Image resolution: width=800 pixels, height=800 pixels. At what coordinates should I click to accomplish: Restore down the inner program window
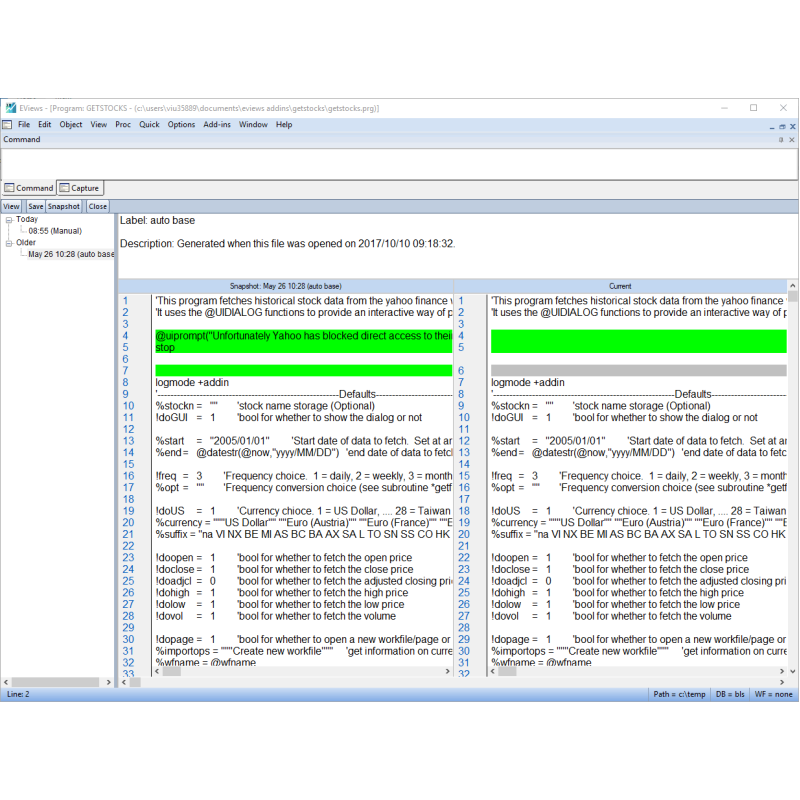pyautogui.click(x=781, y=126)
